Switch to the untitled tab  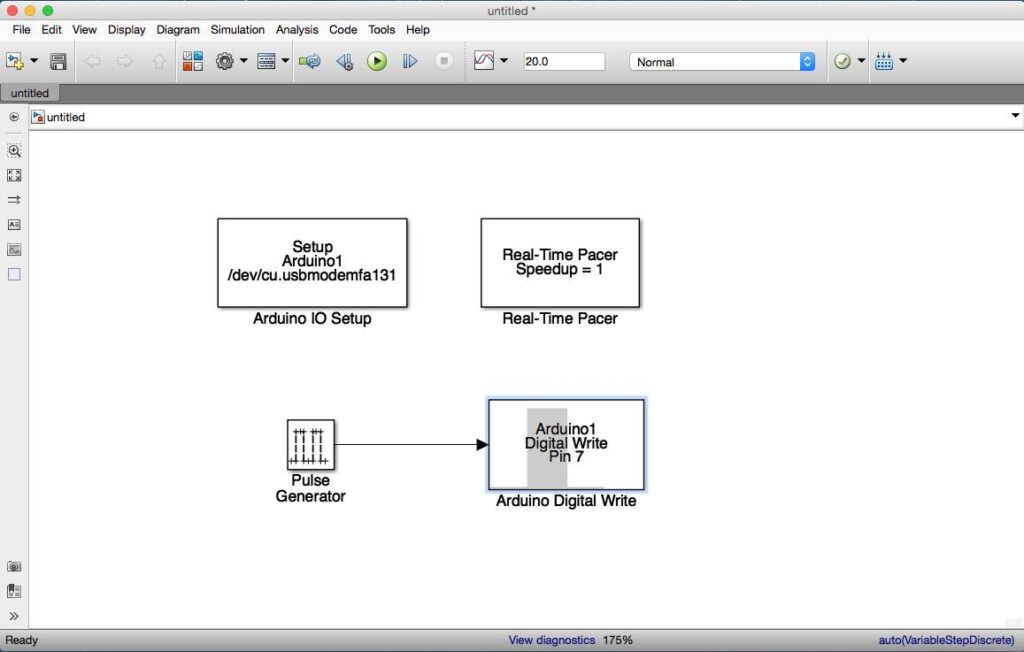point(28,92)
